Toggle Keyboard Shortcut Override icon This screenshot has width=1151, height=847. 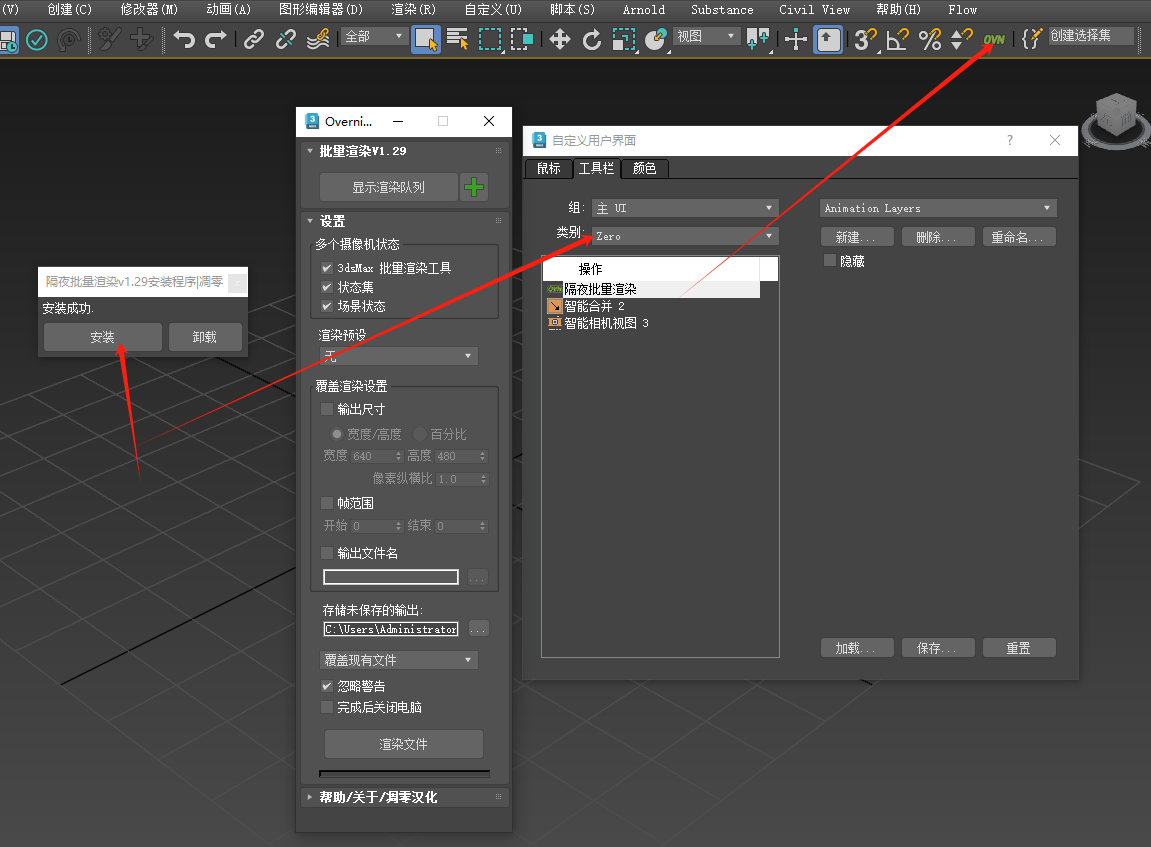pyautogui.click(x=828, y=38)
